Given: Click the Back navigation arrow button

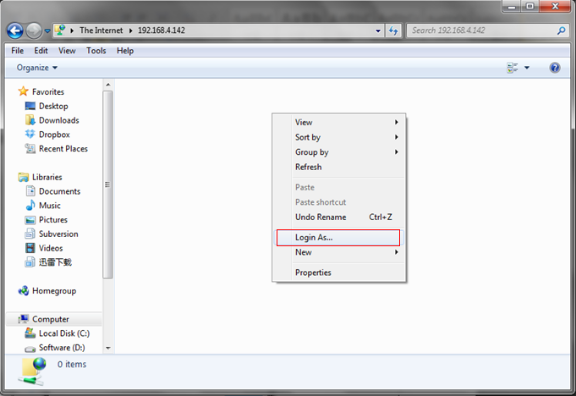Looking at the screenshot, I should [x=15, y=30].
